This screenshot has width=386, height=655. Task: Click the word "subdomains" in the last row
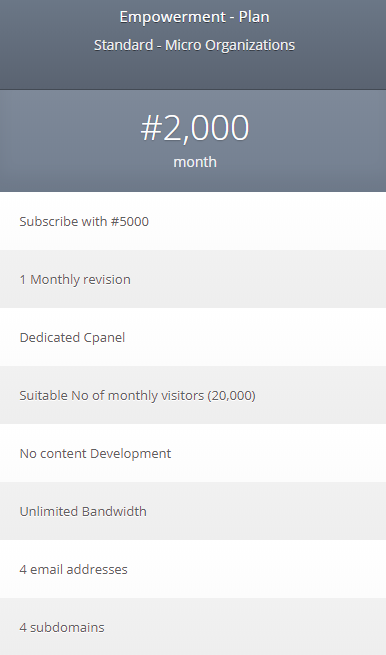(x=67, y=627)
